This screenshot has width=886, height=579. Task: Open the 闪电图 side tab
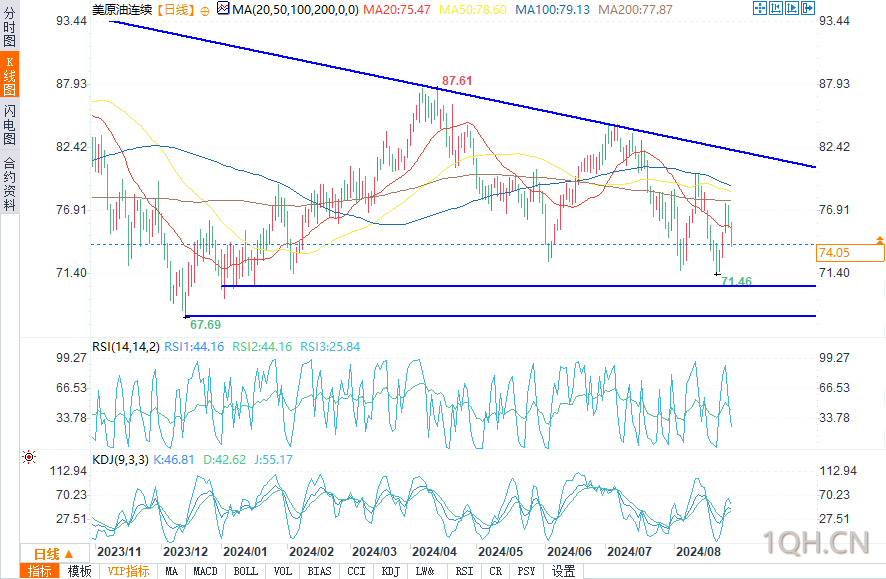pyautogui.click(x=9, y=124)
